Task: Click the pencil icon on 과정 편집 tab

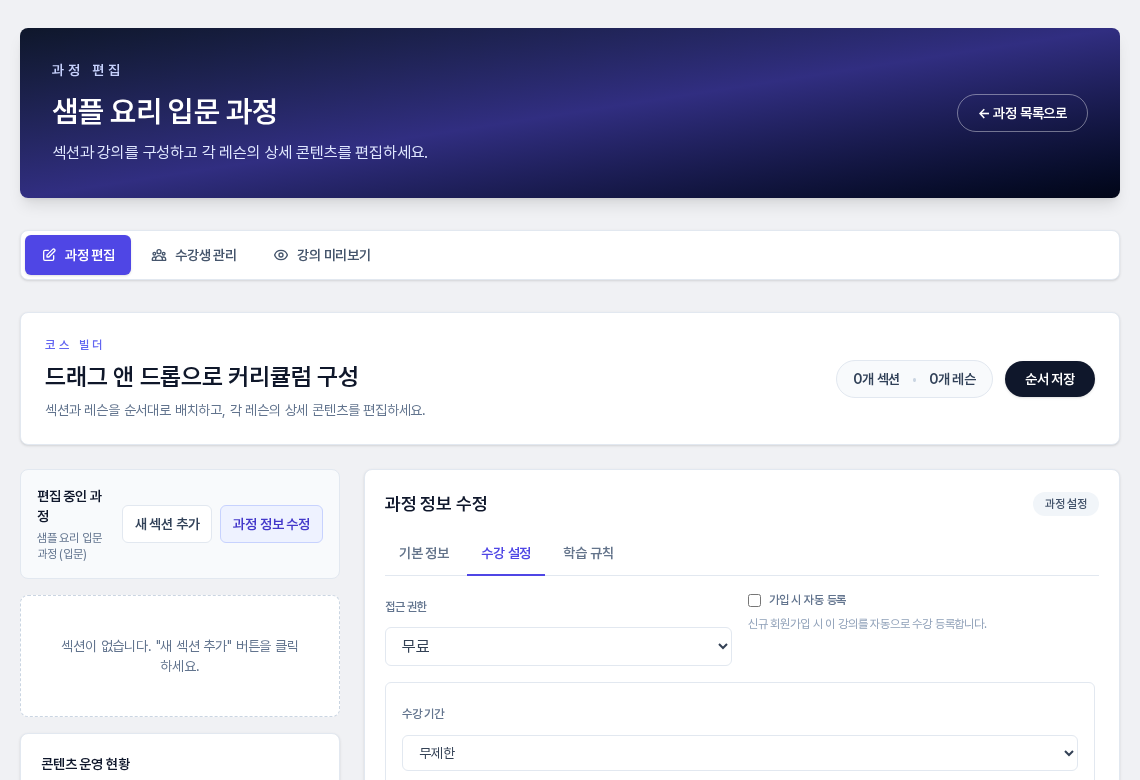Action: [49, 255]
